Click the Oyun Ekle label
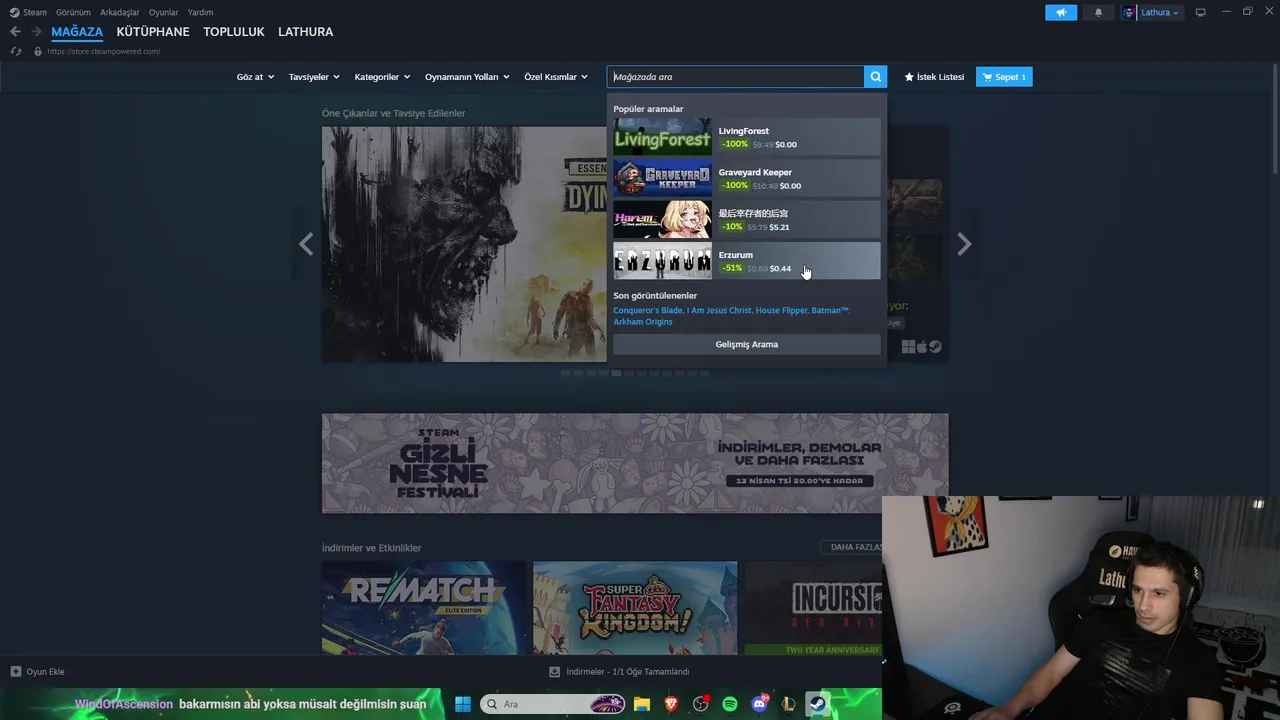 [x=45, y=672]
